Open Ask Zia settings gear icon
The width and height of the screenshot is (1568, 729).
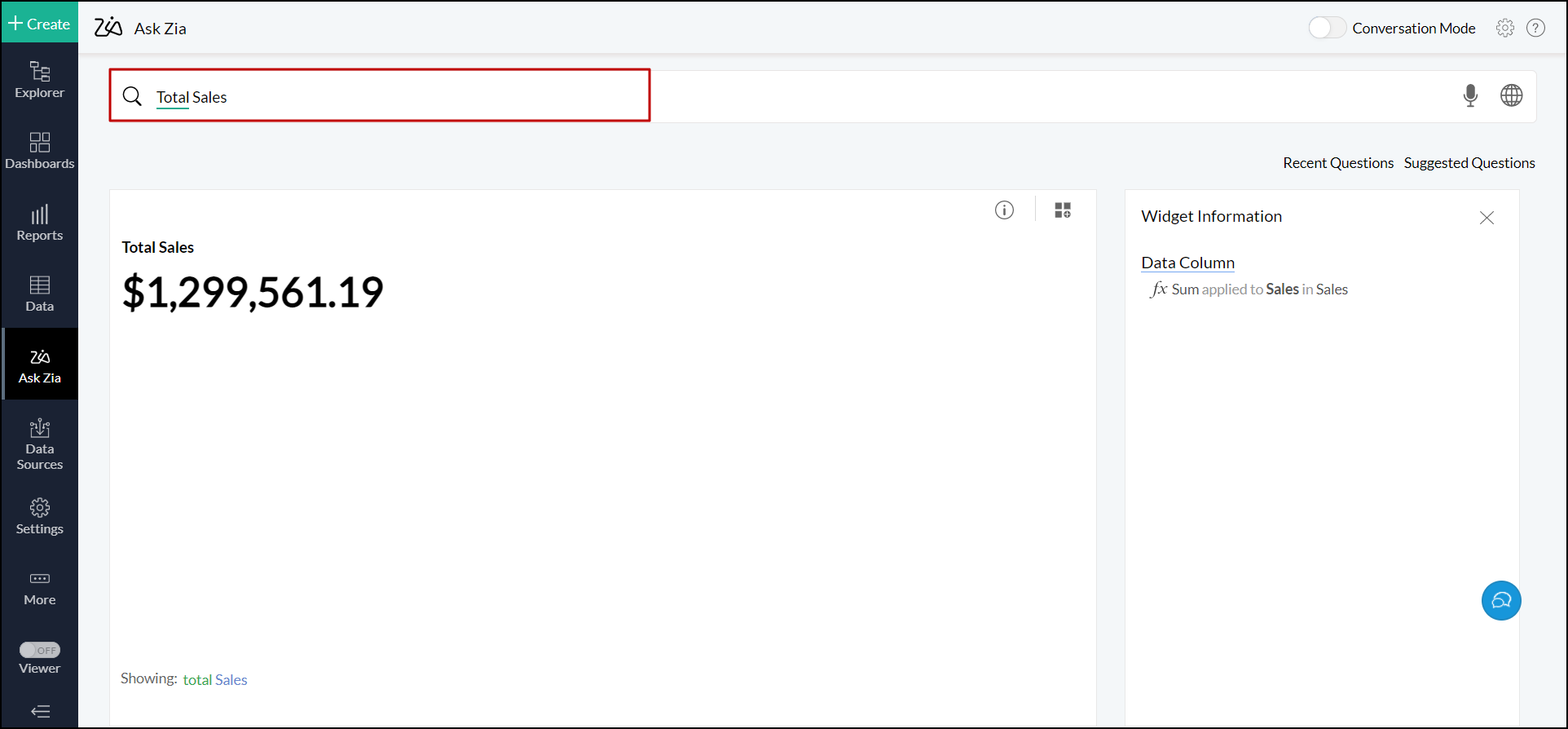click(x=1504, y=29)
